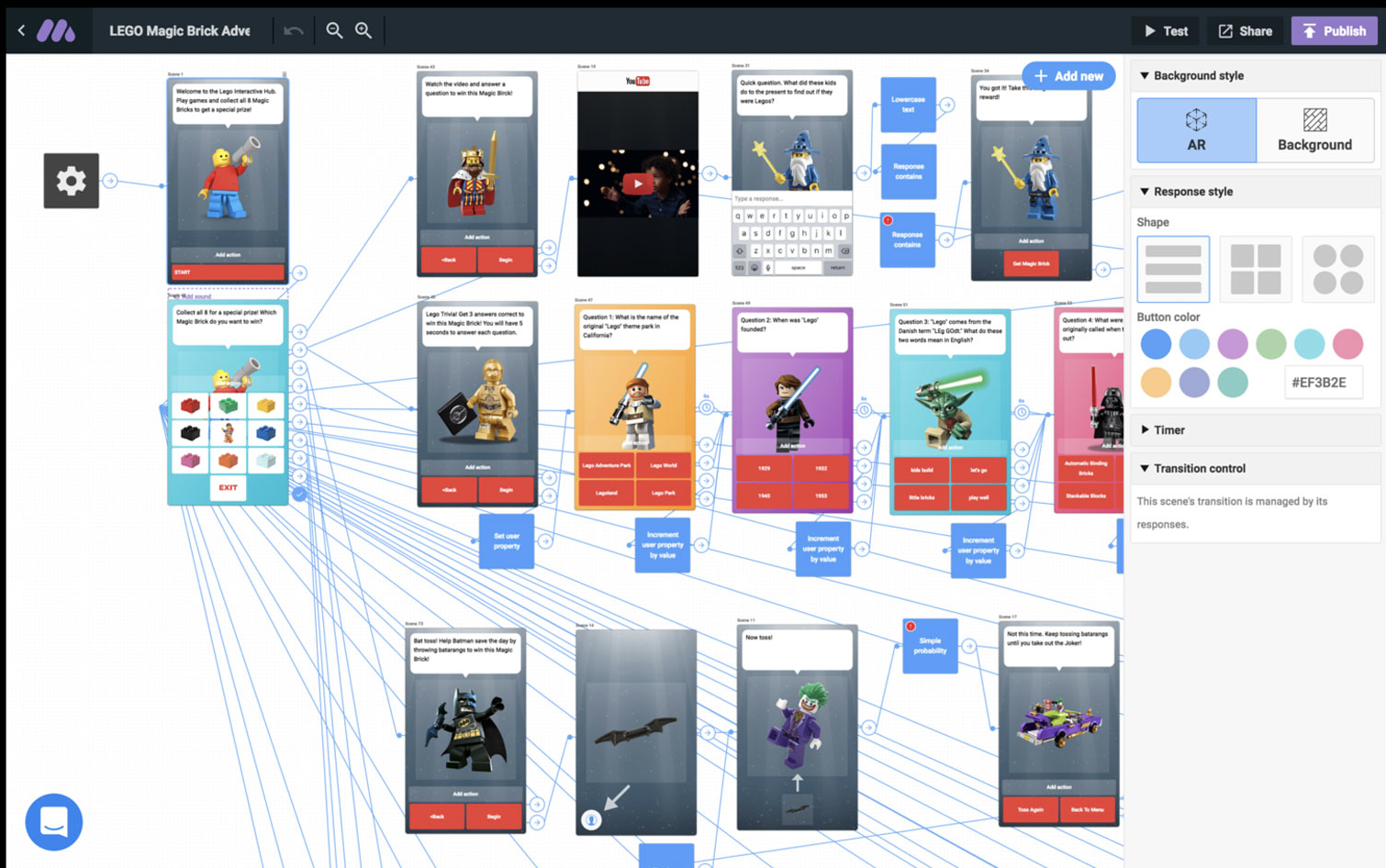Pick the teal button color
This screenshot has height=868, width=1386.
(x=1233, y=382)
